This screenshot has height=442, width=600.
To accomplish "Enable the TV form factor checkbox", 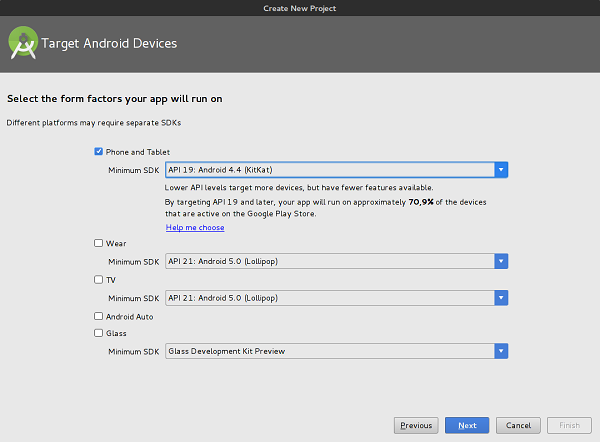I will (98, 279).
